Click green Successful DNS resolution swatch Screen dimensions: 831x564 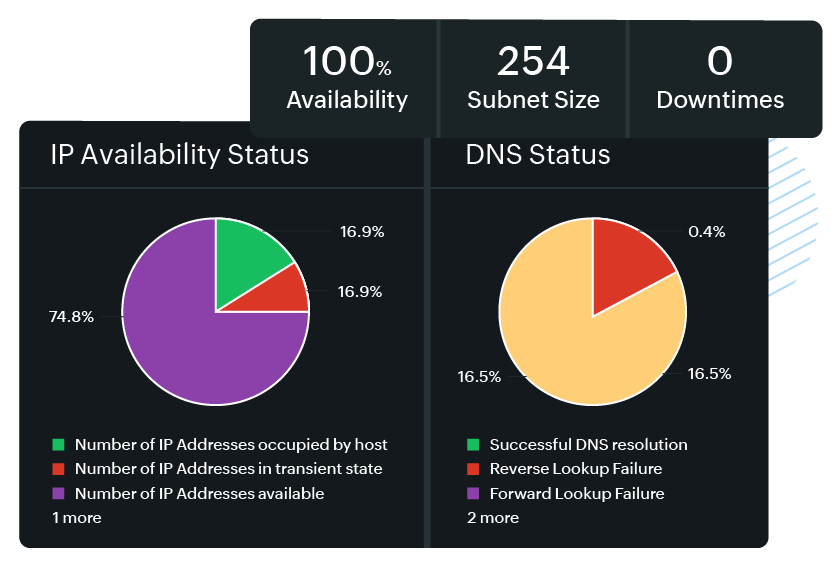click(473, 444)
